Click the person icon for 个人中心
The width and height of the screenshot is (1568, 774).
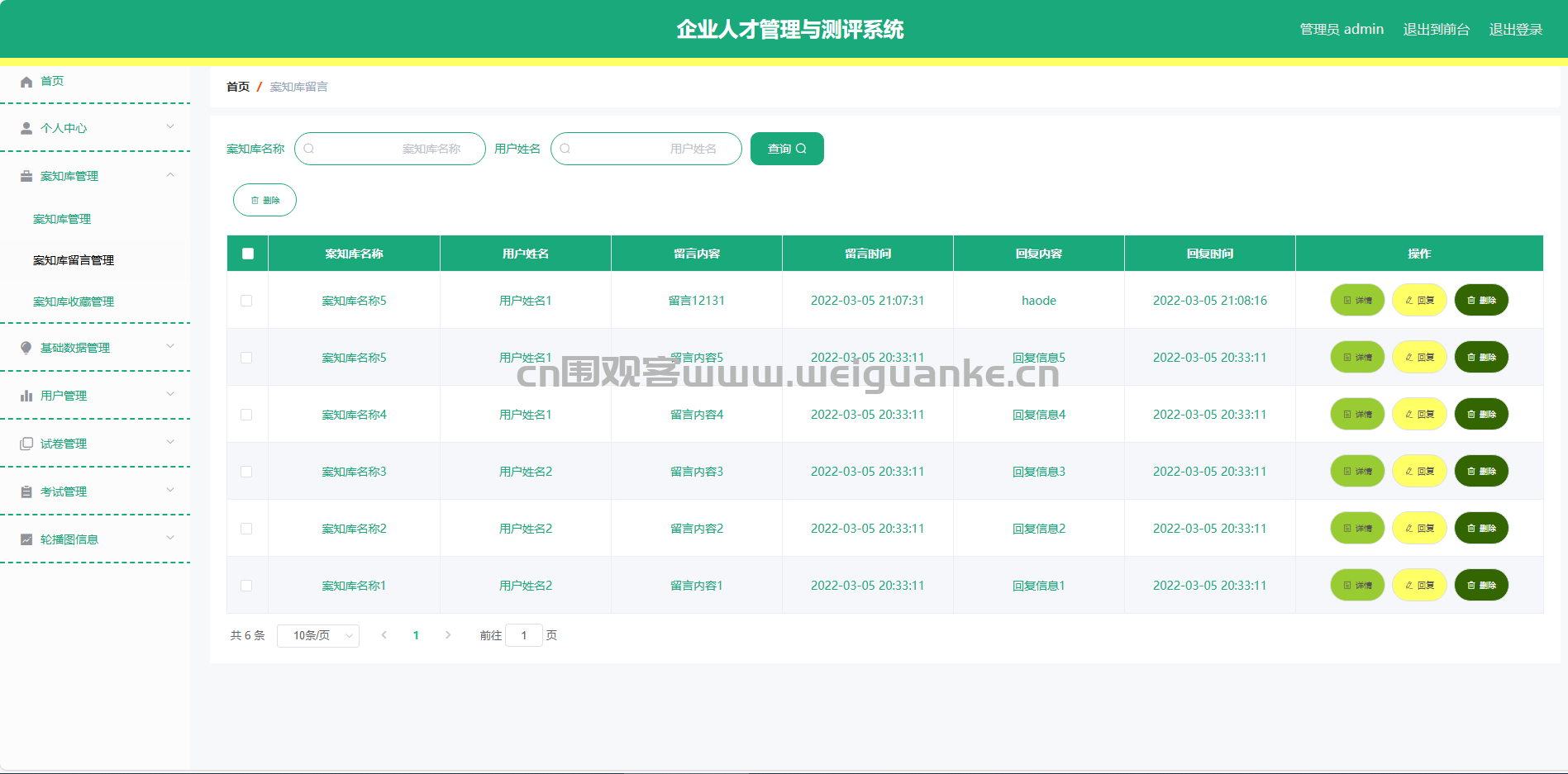coord(26,128)
